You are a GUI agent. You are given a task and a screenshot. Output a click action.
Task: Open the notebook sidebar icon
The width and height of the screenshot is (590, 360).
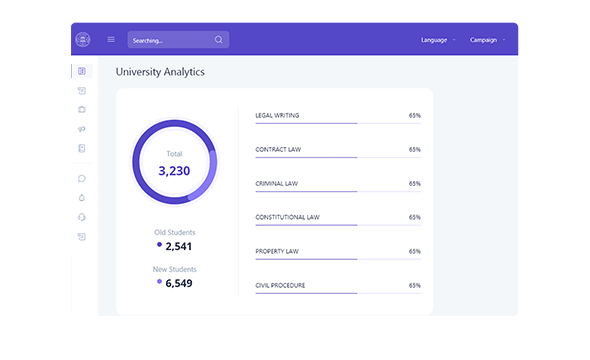point(82,148)
